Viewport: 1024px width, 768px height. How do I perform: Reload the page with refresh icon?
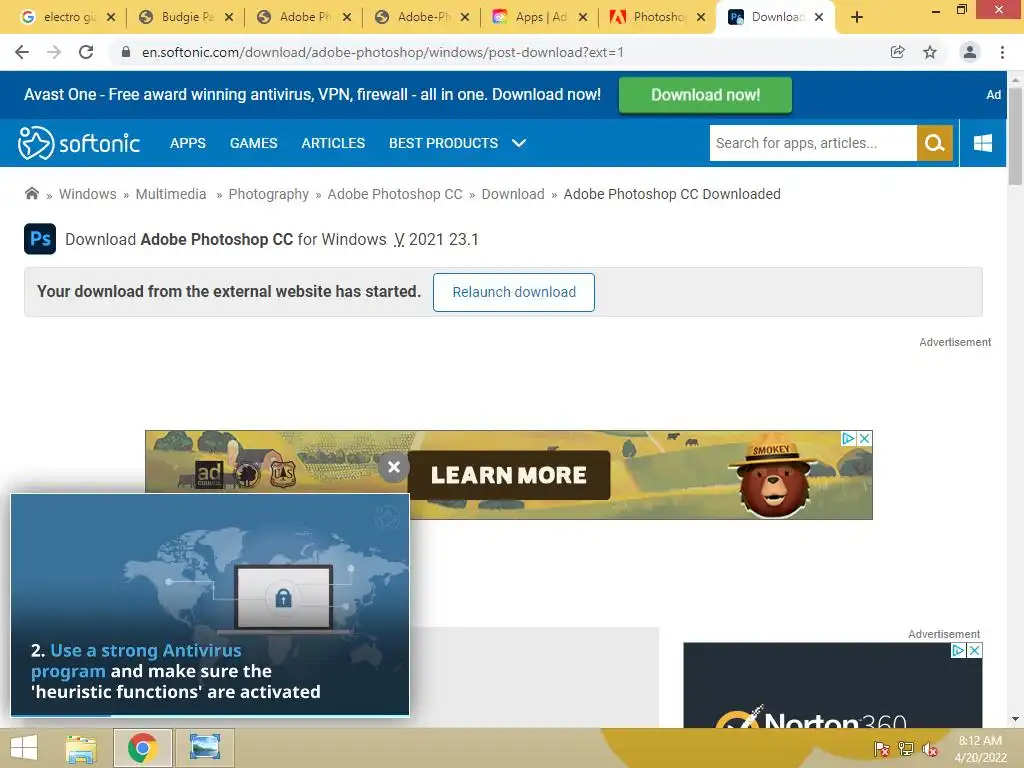coord(86,52)
